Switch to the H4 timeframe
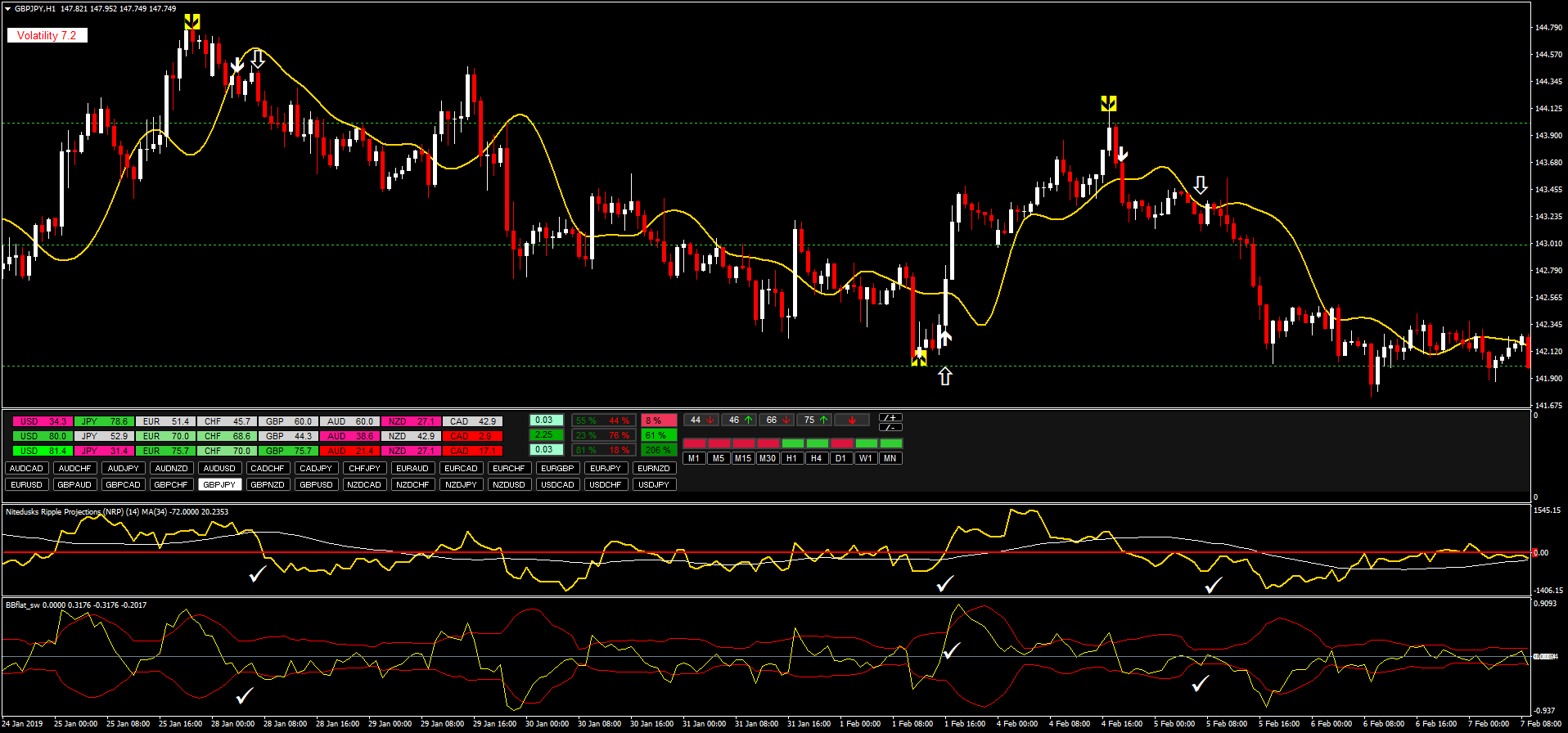 pos(816,458)
